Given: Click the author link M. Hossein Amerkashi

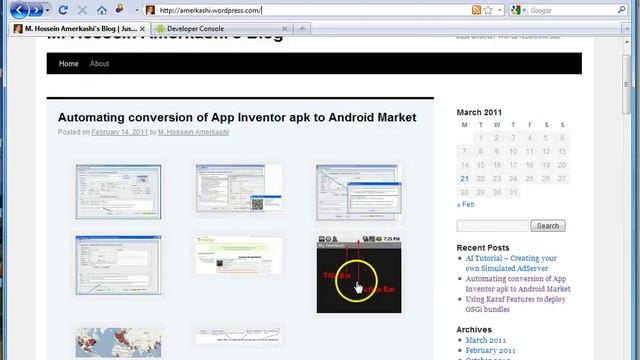Looking at the screenshot, I should [193, 132].
